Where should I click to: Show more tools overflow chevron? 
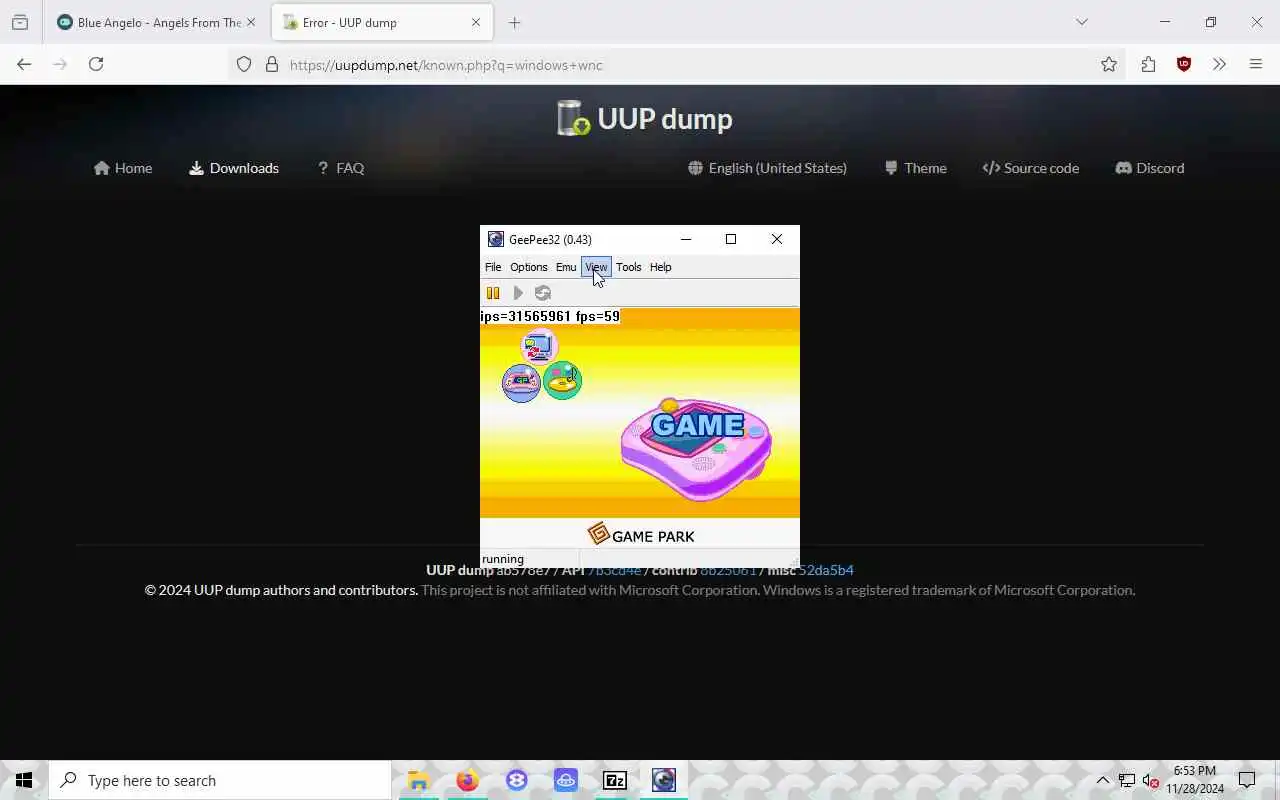pos(1219,64)
